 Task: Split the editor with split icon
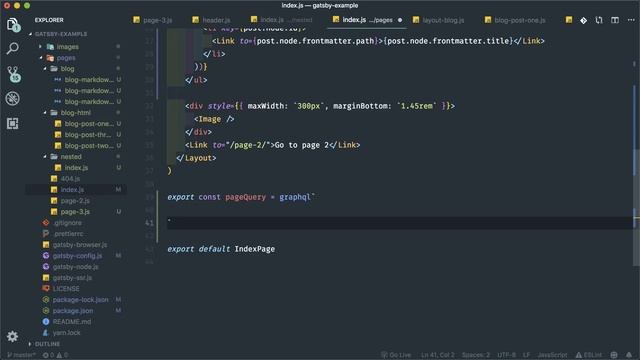(615, 20)
